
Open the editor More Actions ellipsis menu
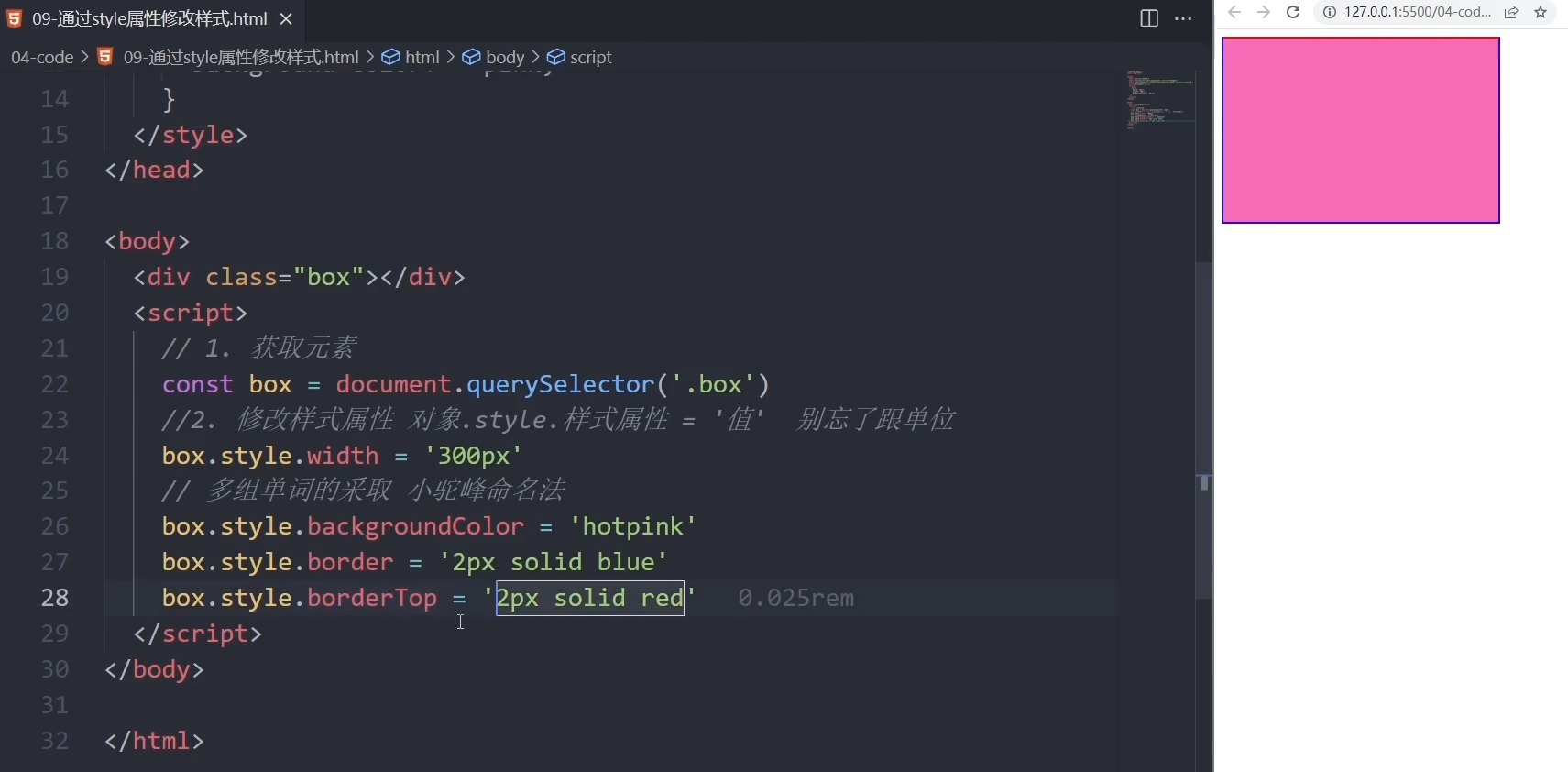(1183, 18)
